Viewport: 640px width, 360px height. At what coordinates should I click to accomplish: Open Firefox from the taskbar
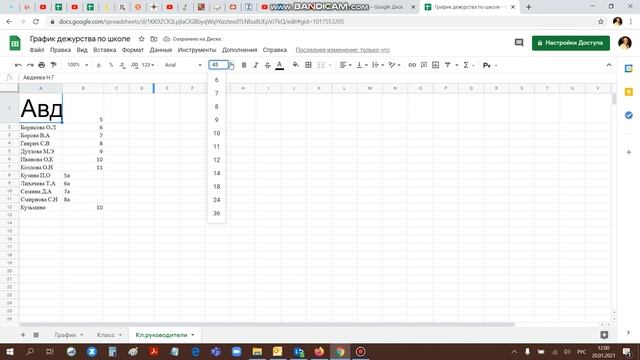click(319, 351)
